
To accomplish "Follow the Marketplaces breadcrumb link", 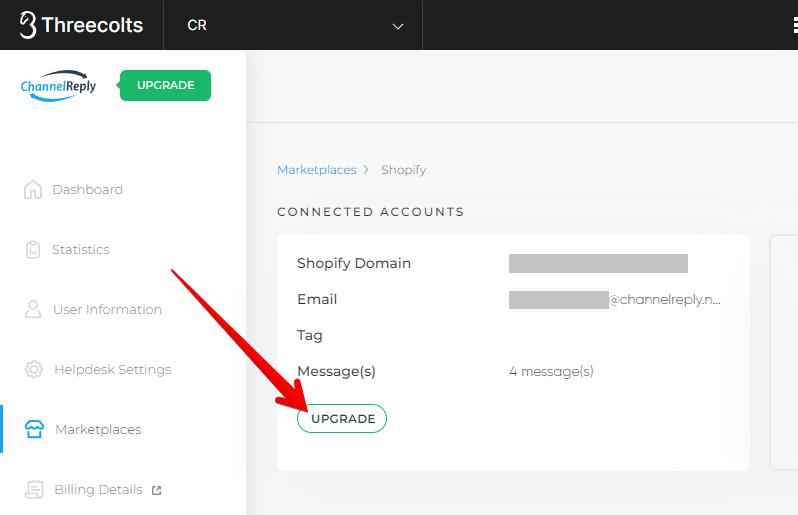I will point(317,170).
